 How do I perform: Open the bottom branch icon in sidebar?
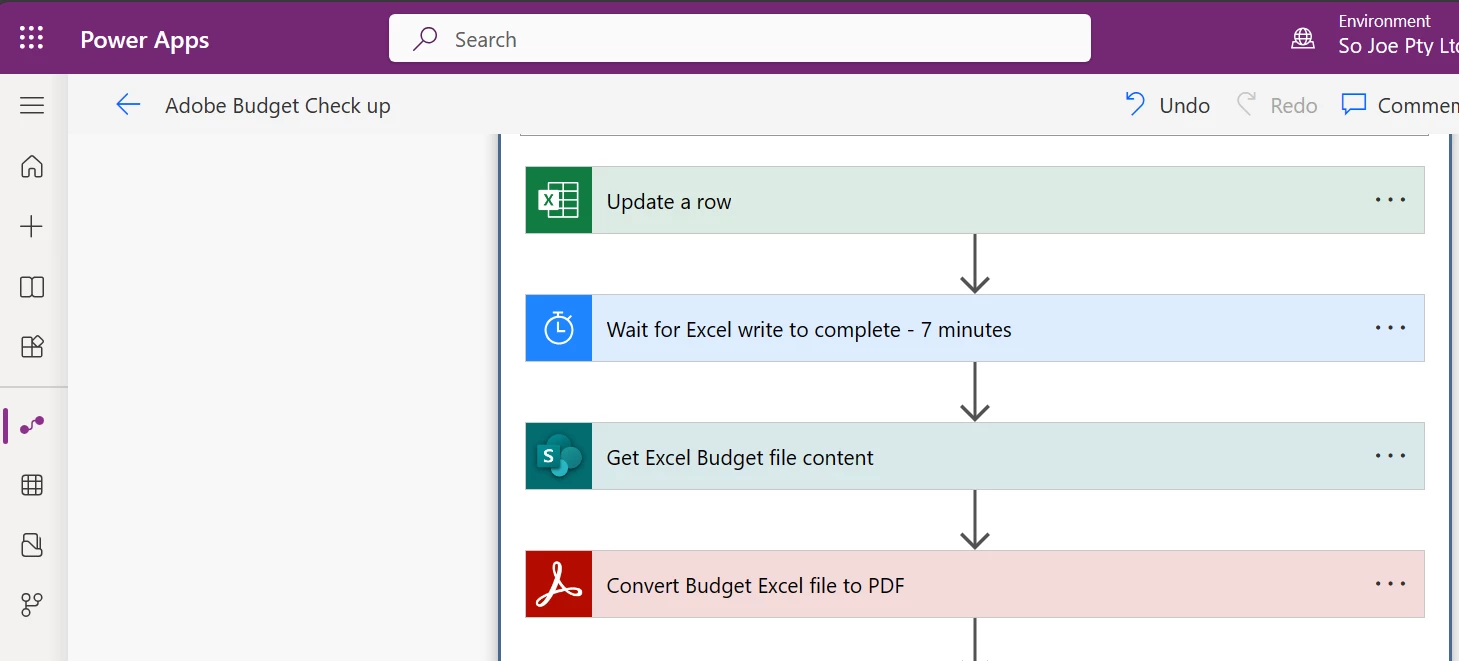click(32, 605)
